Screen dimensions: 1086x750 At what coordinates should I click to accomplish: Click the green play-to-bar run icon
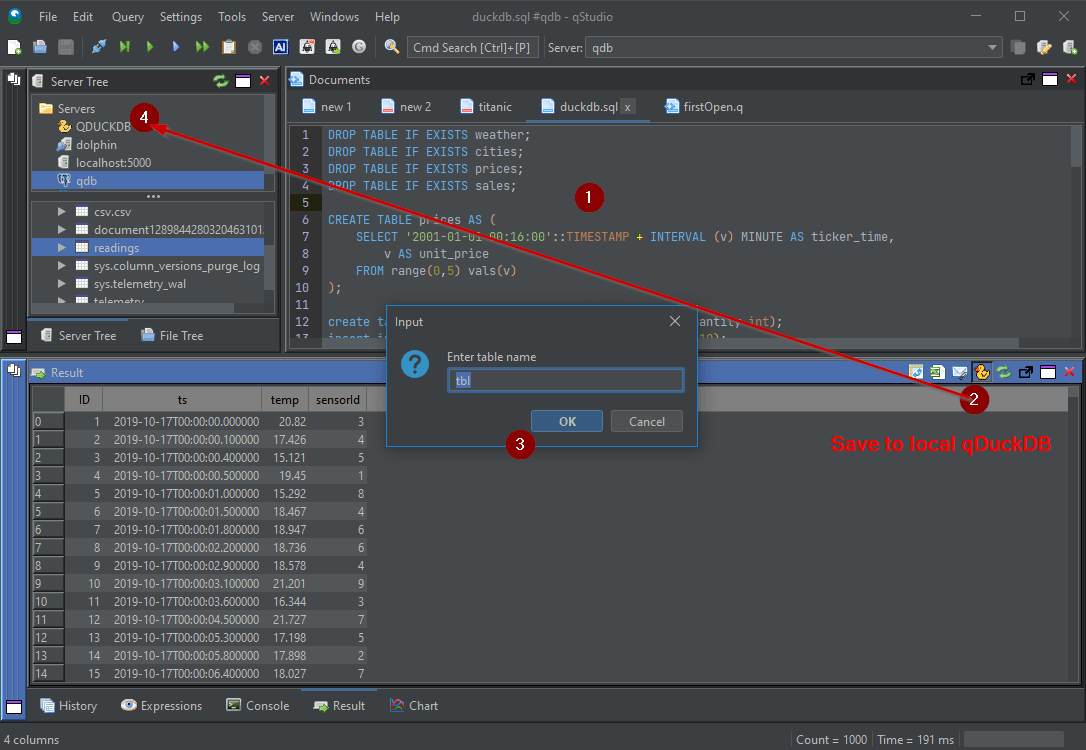125,47
